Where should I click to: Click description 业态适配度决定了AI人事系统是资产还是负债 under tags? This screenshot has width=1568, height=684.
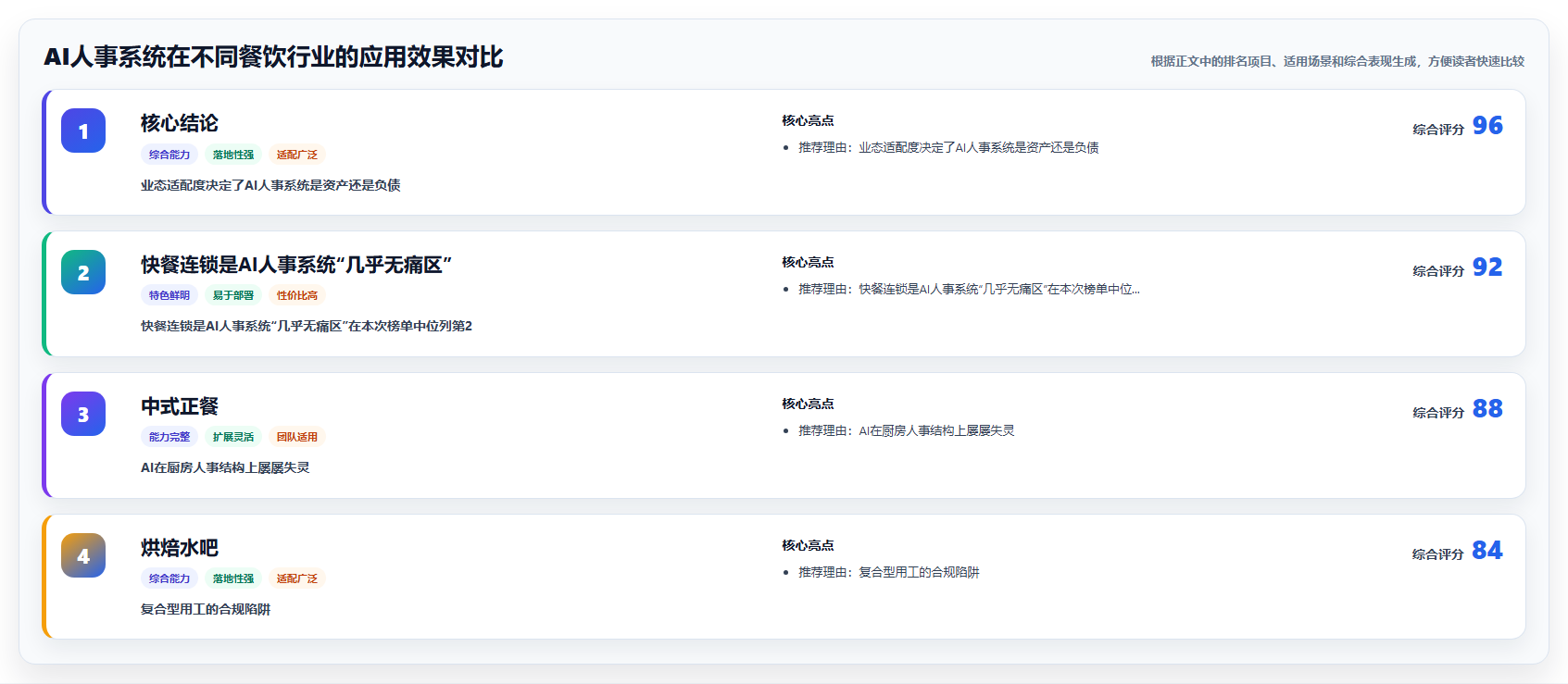click(x=270, y=185)
